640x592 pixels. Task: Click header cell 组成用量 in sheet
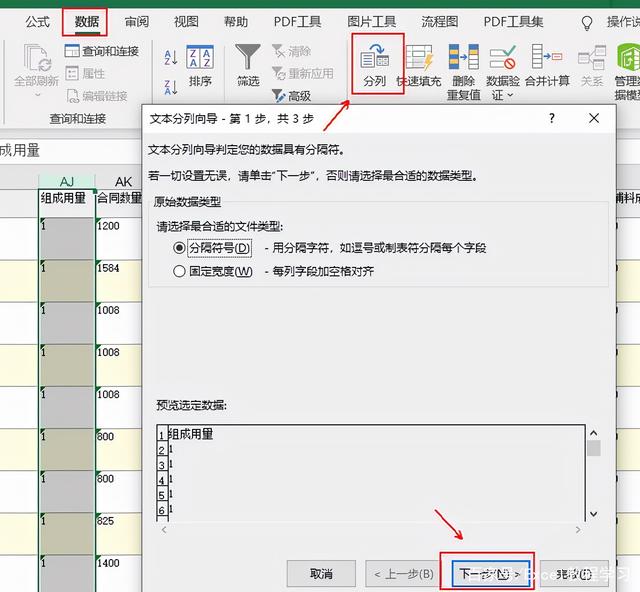tap(67, 203)
